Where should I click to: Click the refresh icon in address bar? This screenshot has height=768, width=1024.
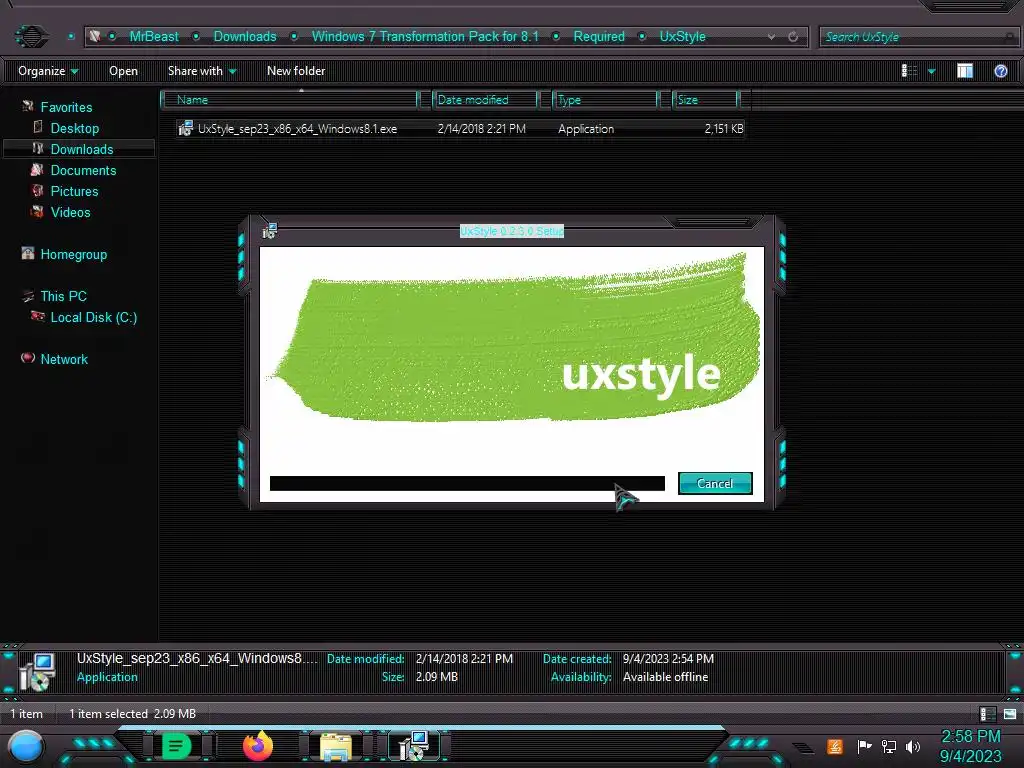793,37
